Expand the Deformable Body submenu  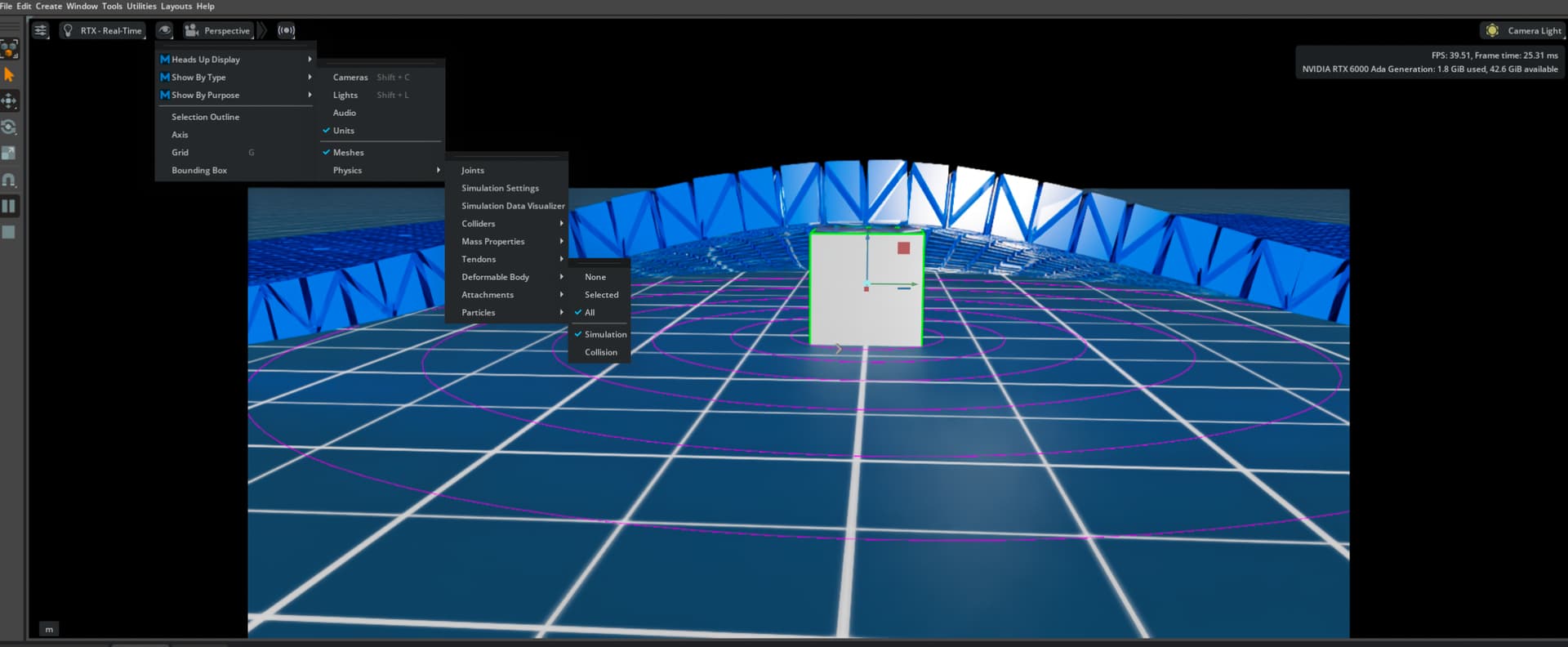506,278
